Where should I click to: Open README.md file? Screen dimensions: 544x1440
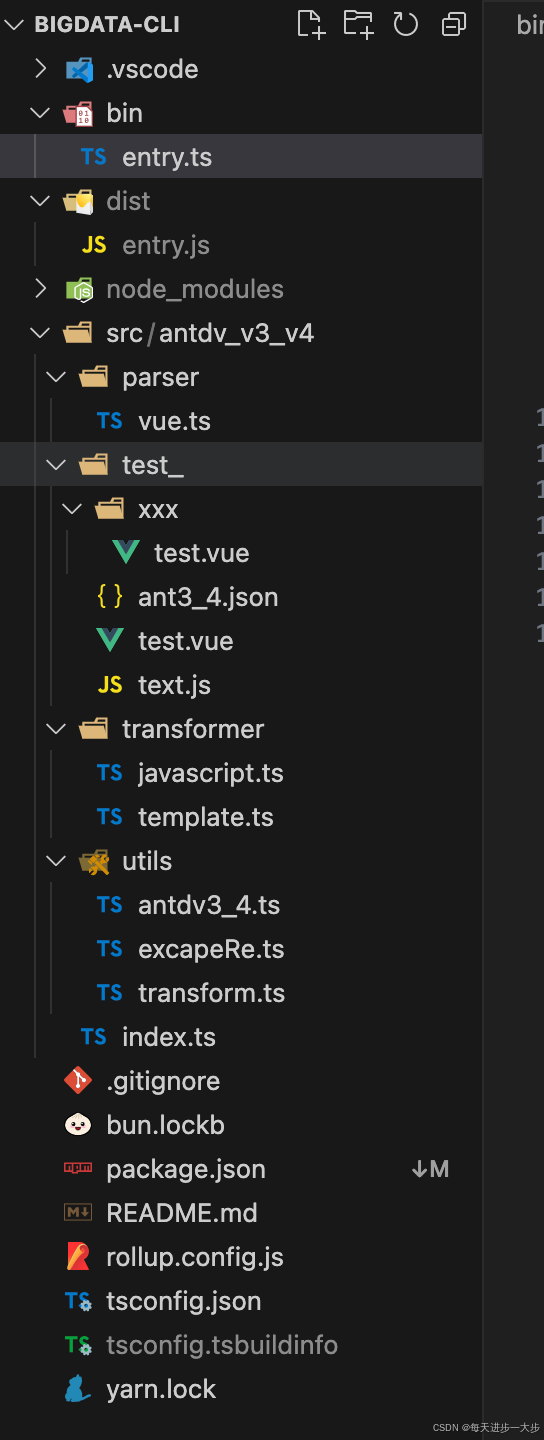coord(241,1212)
